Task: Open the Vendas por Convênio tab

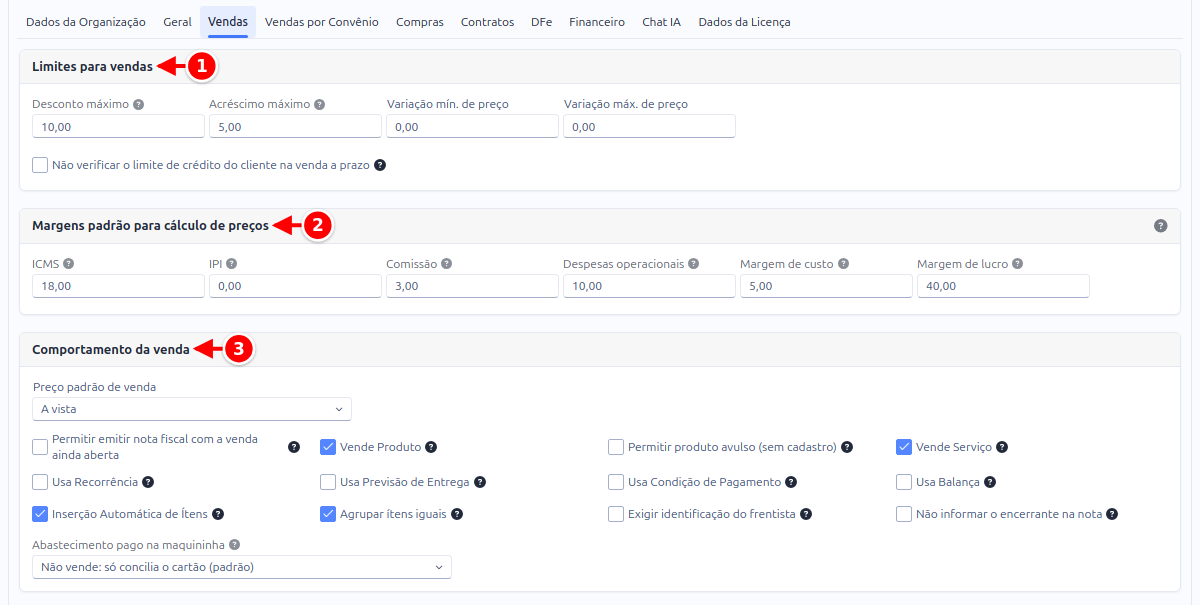Action: (322, 22)
